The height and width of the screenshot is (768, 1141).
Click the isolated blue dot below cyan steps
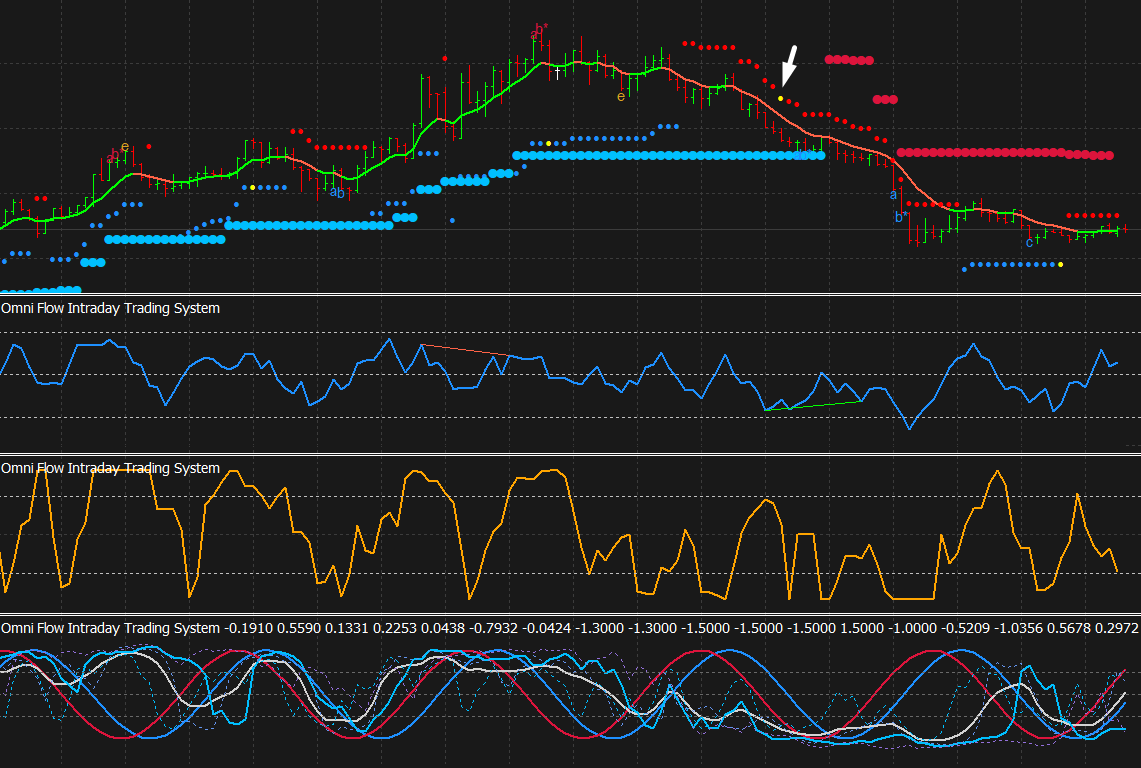(453, 220)
